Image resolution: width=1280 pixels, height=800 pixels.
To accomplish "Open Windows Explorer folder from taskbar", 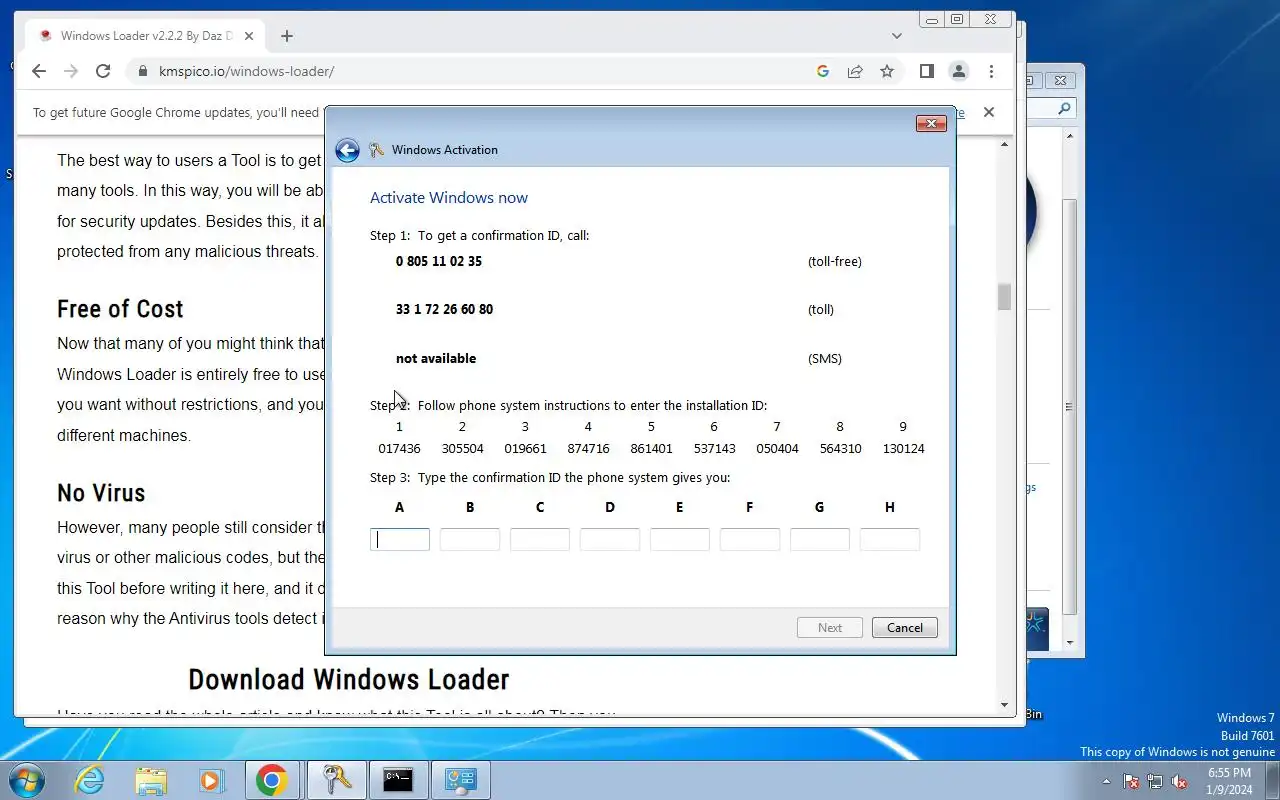I will [x=151, y=780].
